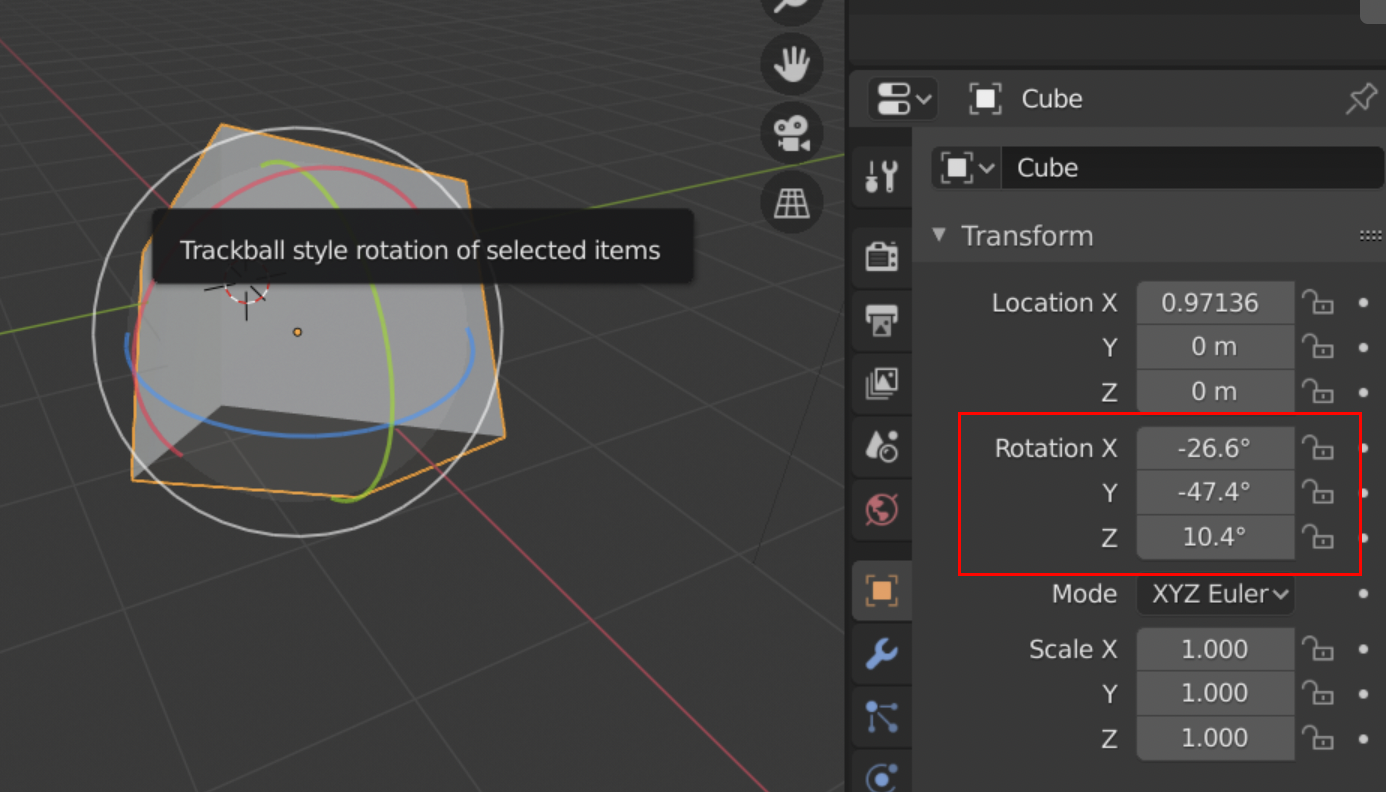This screenshot has height=792, width=1386.
Task: Click Rotation Z field 10.4°
Action: [x=1215, y=537]
